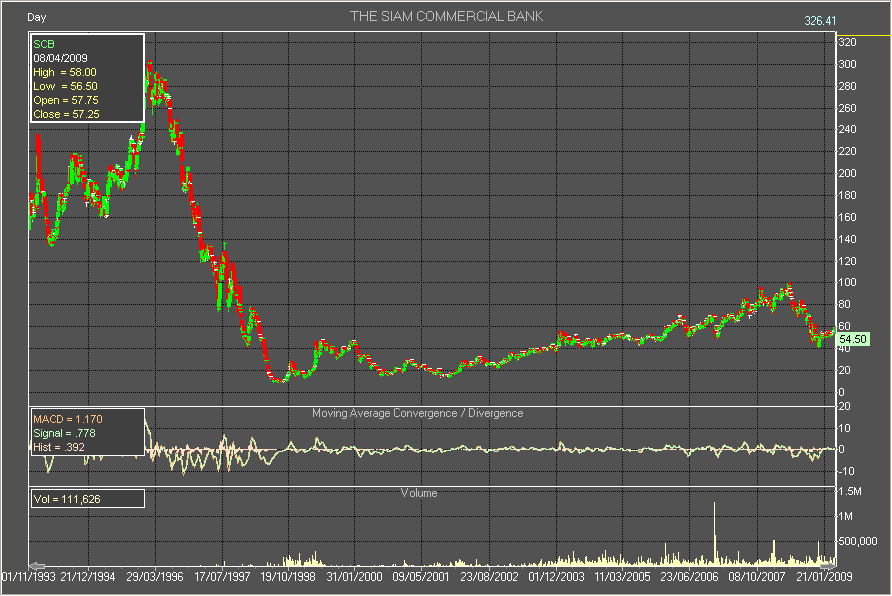Click the left scroll arrow on the time axis

coord(37,566)
